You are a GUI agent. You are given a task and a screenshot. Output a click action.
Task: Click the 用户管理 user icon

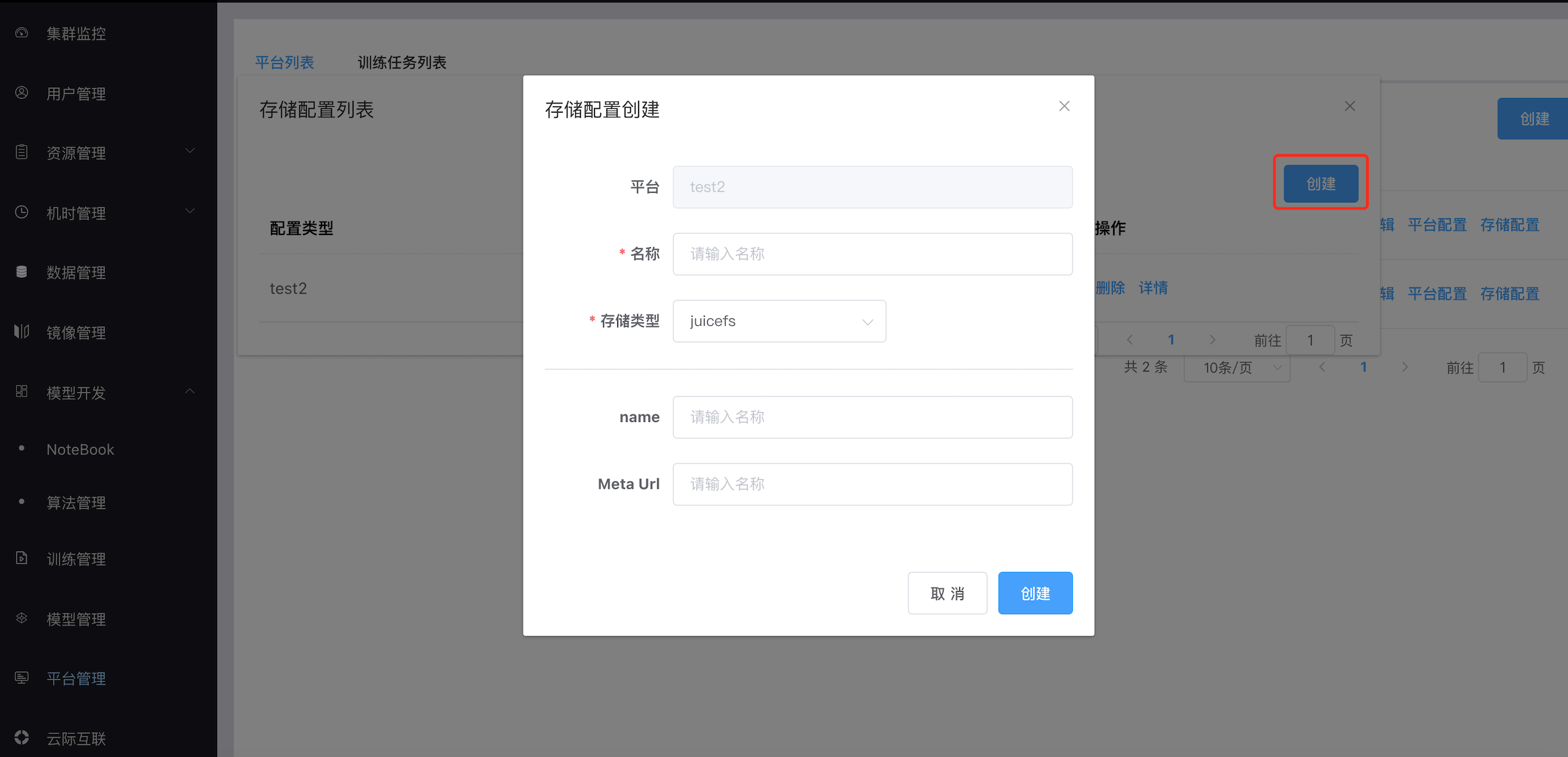coord(21,93)
